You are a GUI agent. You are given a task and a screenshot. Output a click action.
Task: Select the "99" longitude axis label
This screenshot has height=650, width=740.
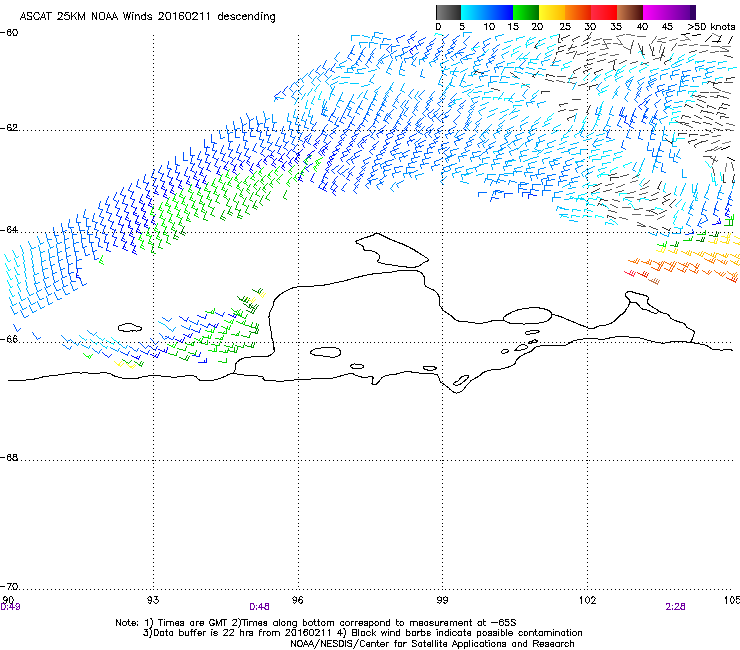pyautogui.click(x=442, y=600)
